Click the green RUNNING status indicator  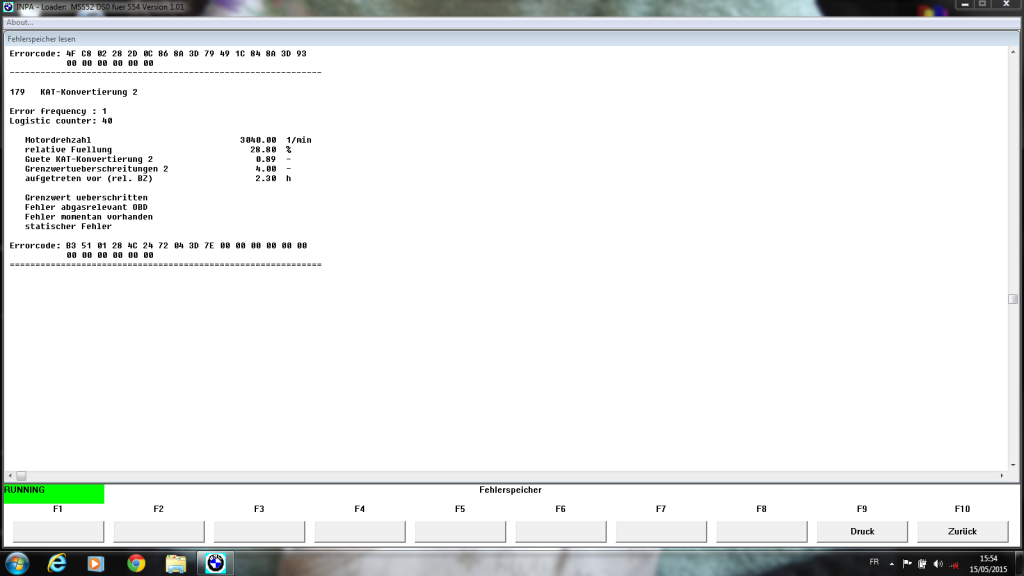pyautogui.click(x=54, y=494)
